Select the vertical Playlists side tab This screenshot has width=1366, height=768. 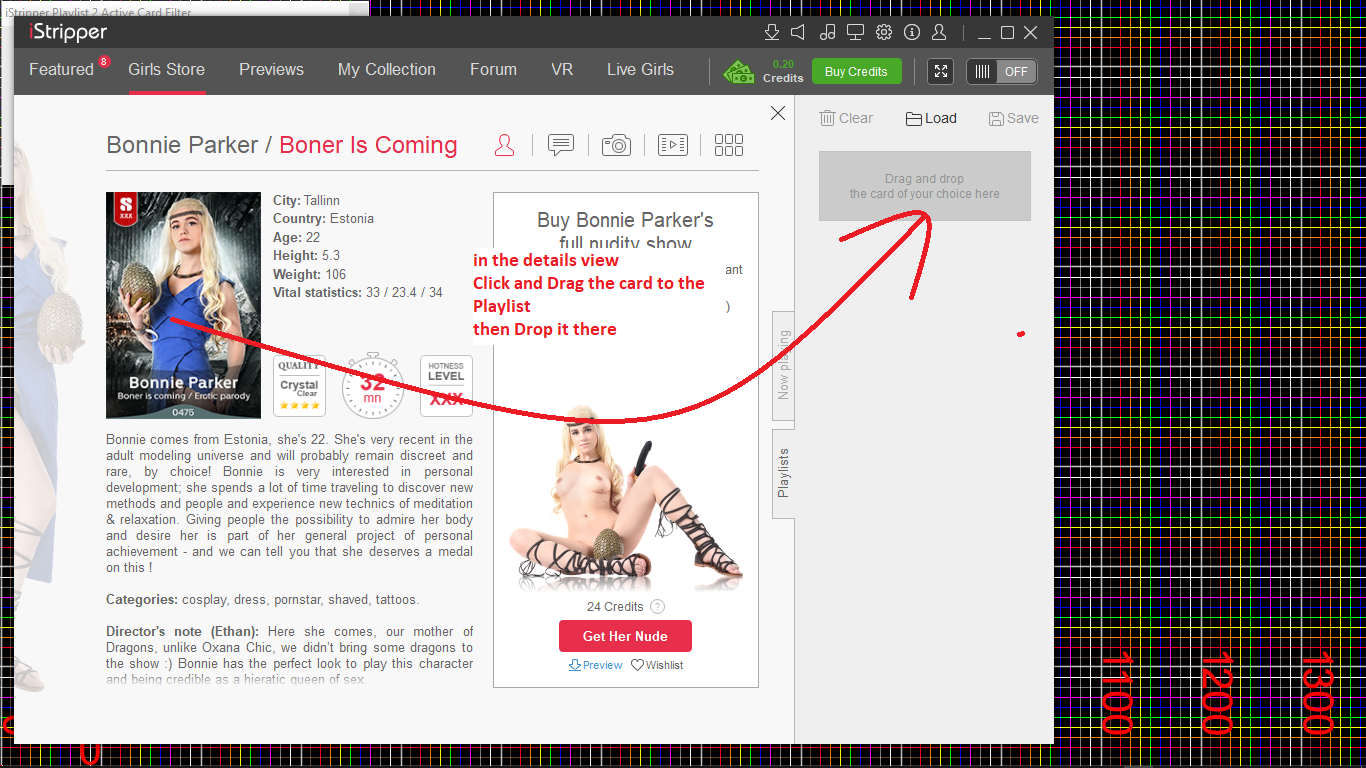pyautogui.click(x=783, y=473)
